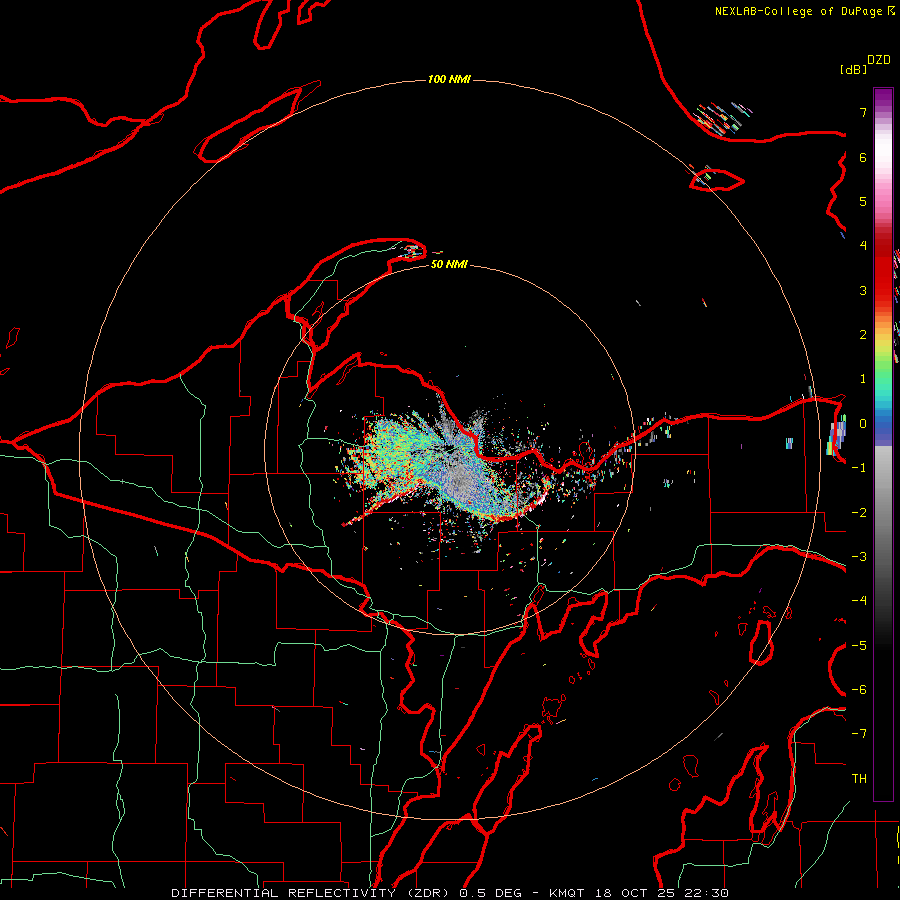This screenshot has width=900, height=900.
Task: Click the [dB] units label
Action: [x=854, y=69]
